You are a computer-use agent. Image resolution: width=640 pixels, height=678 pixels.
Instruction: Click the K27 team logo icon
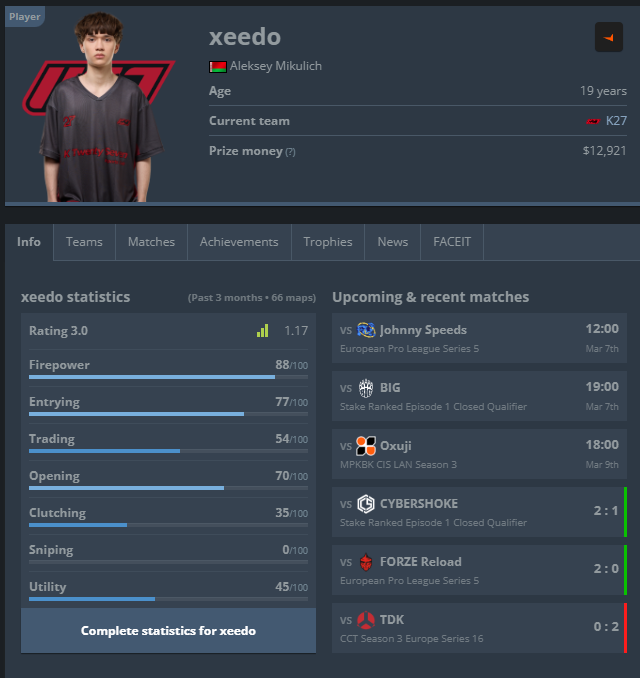click(x=593, y=121)
